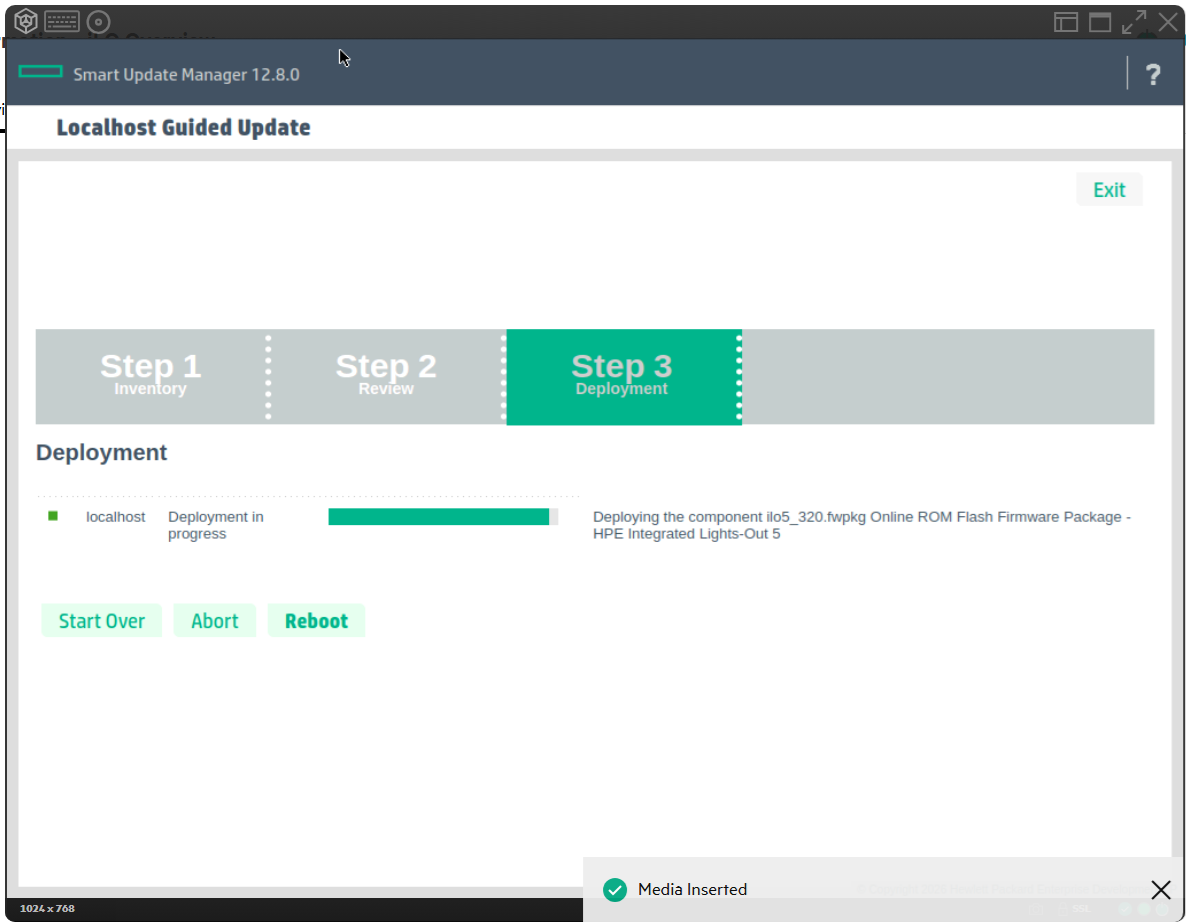Select the Step 3 Deployment tab
Image resolution: width=1186 pixels, height=922 pixels.
pos(623,377)
